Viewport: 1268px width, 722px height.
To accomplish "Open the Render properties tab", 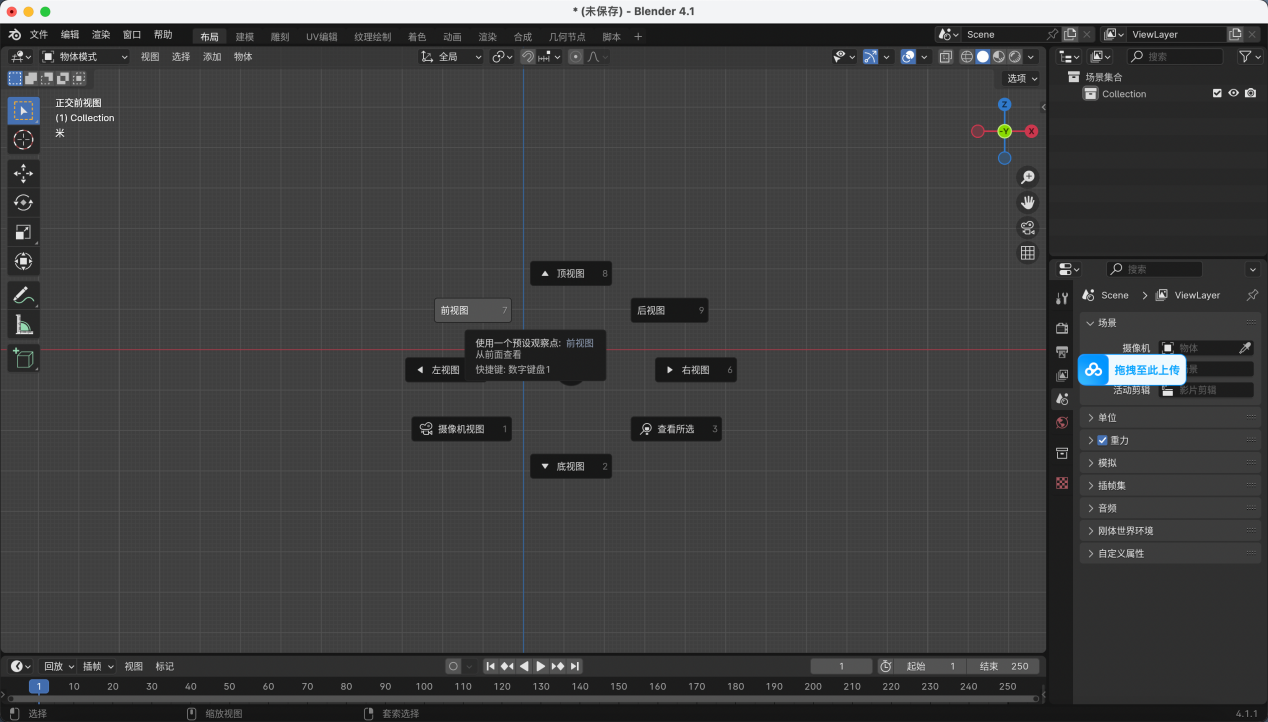I will 1062,328.
